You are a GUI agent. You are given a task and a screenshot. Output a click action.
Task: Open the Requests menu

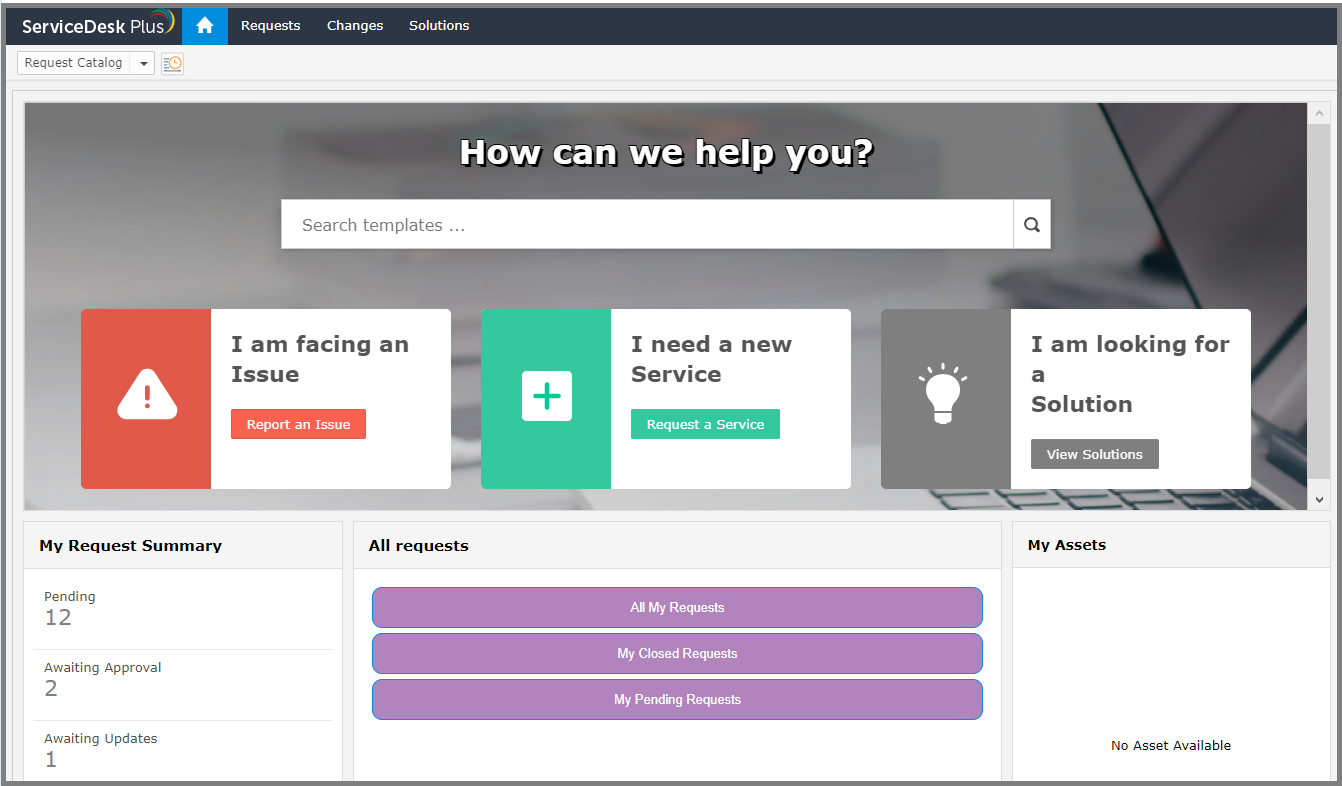(x=271, y=26)
